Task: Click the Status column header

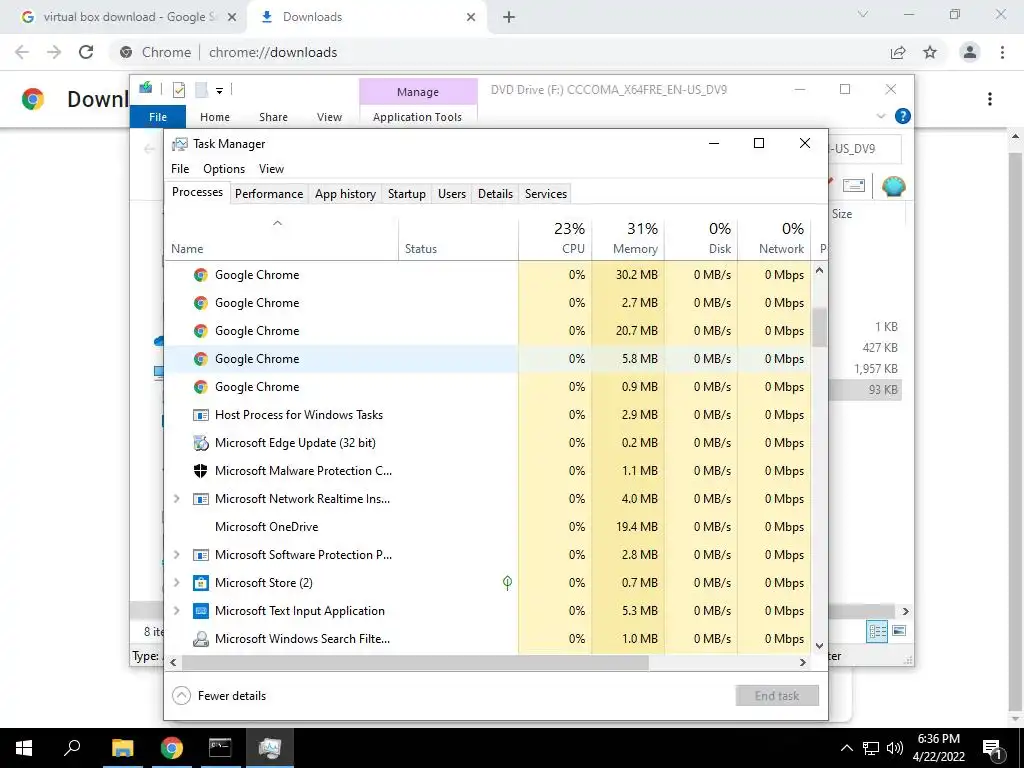Action: tap(458, 238)
